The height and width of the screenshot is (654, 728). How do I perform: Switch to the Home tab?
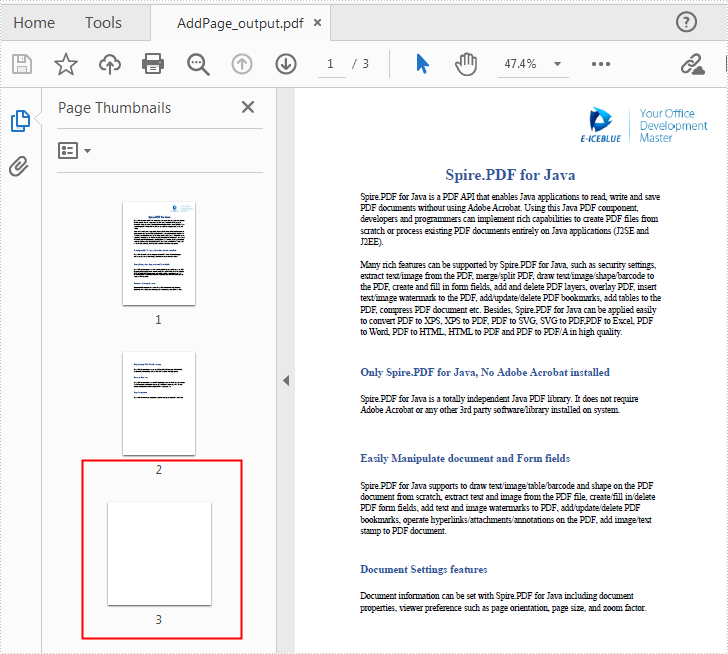[x=34, y=23]
